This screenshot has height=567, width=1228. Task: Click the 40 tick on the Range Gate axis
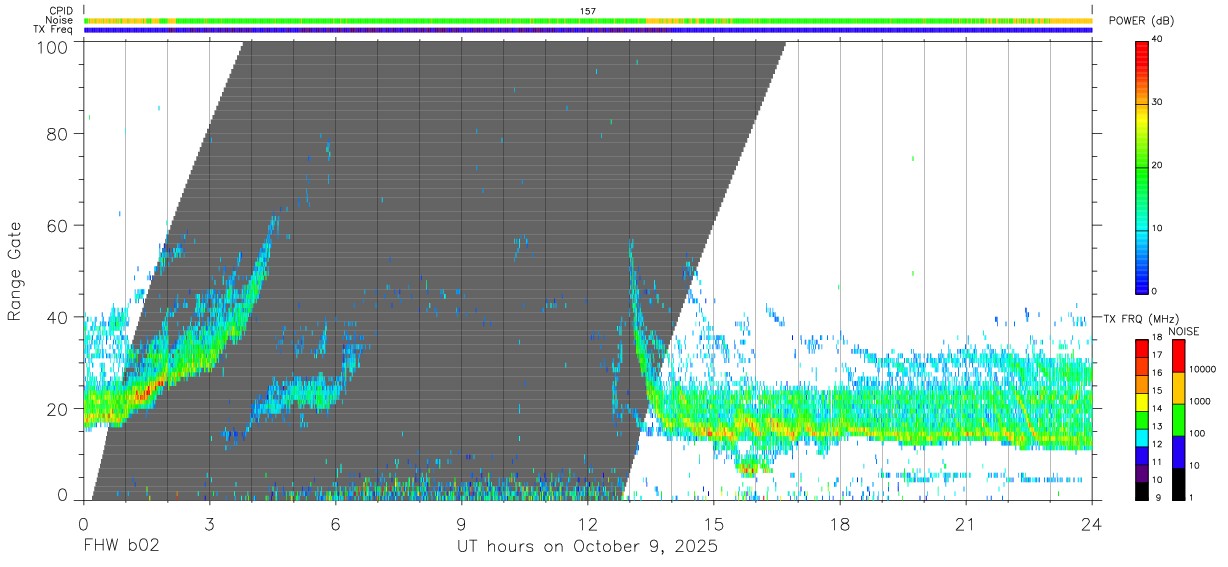coord(57,317)
